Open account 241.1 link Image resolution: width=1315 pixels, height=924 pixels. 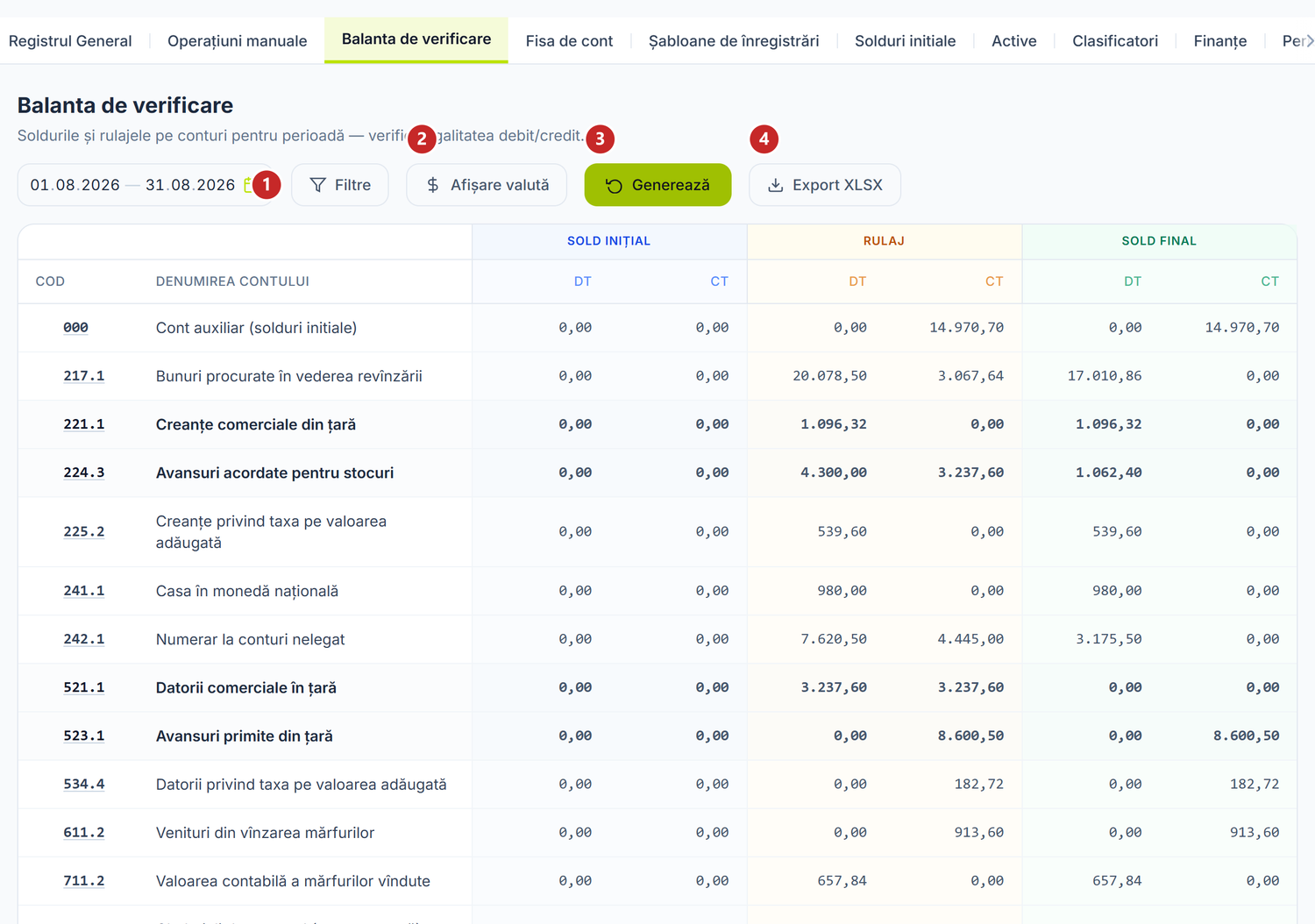84,591
